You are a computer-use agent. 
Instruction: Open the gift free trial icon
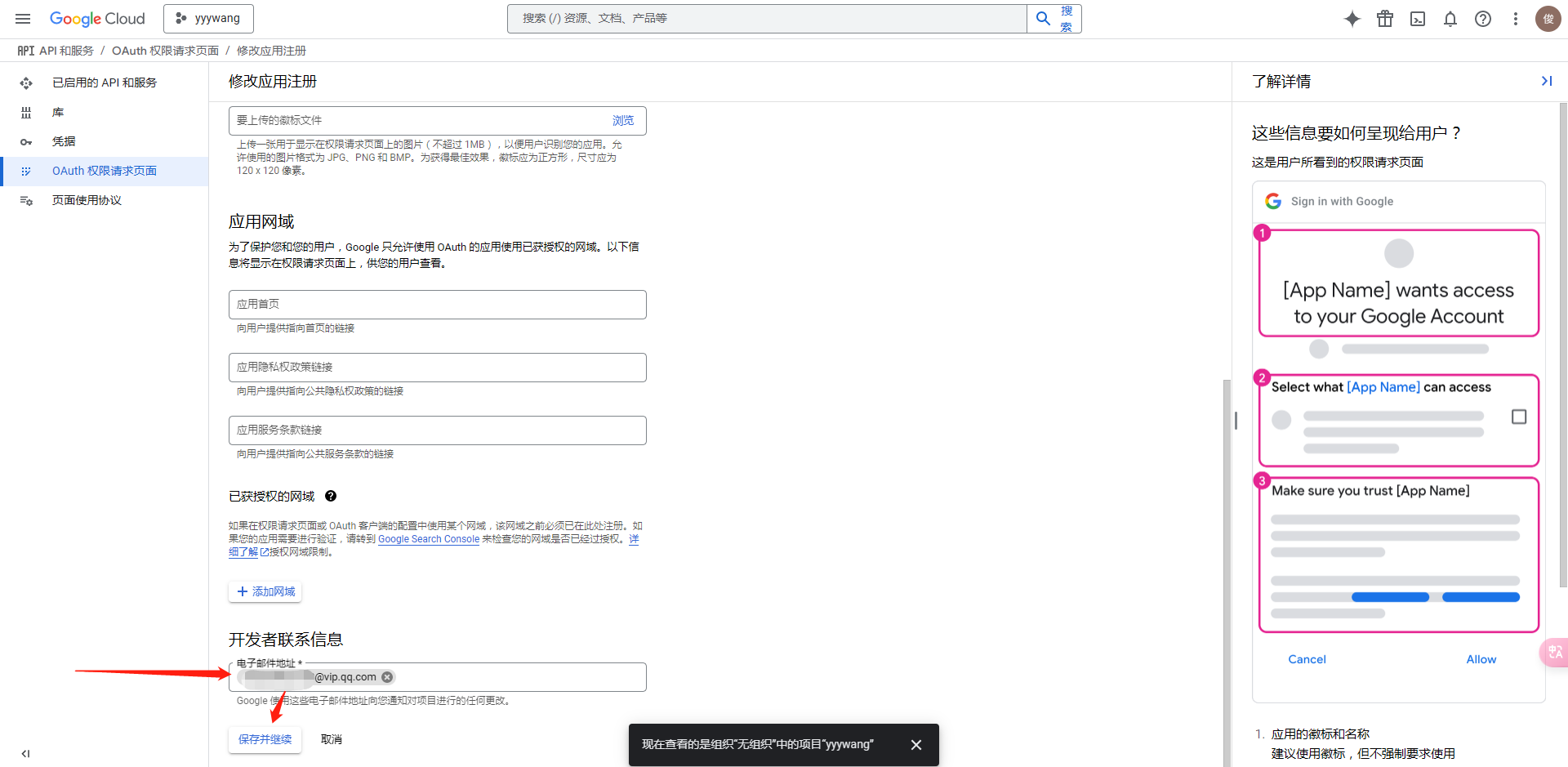(x=1385, y=19)
